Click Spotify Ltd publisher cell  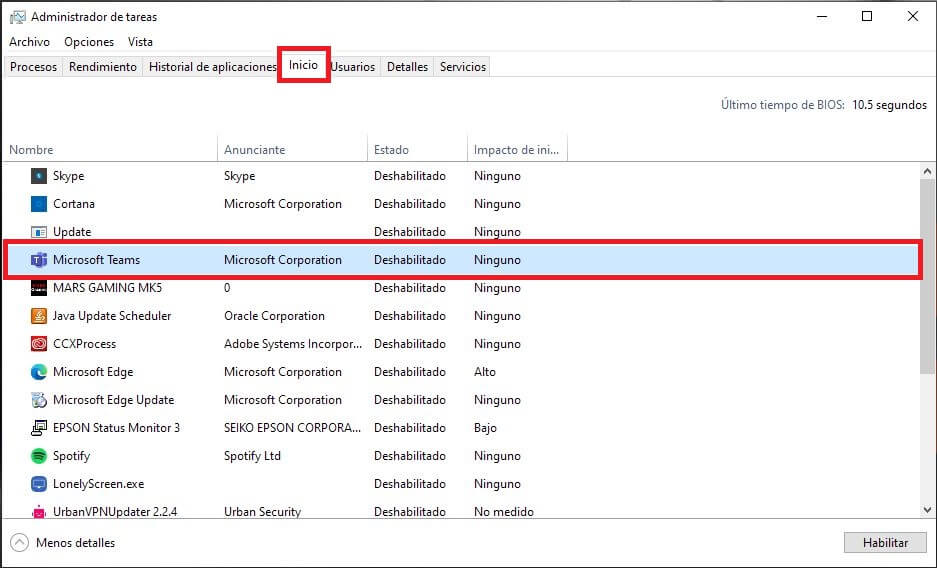(x=252, y=456)
